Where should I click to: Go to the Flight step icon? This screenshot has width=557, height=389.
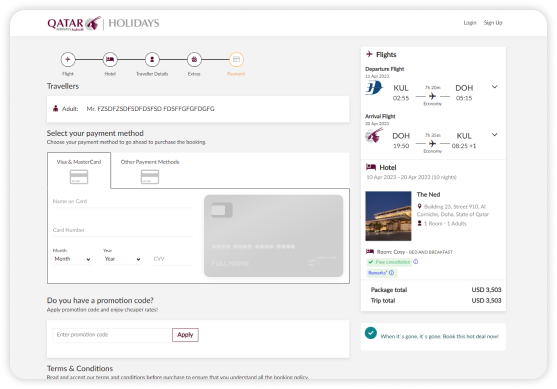68,59
